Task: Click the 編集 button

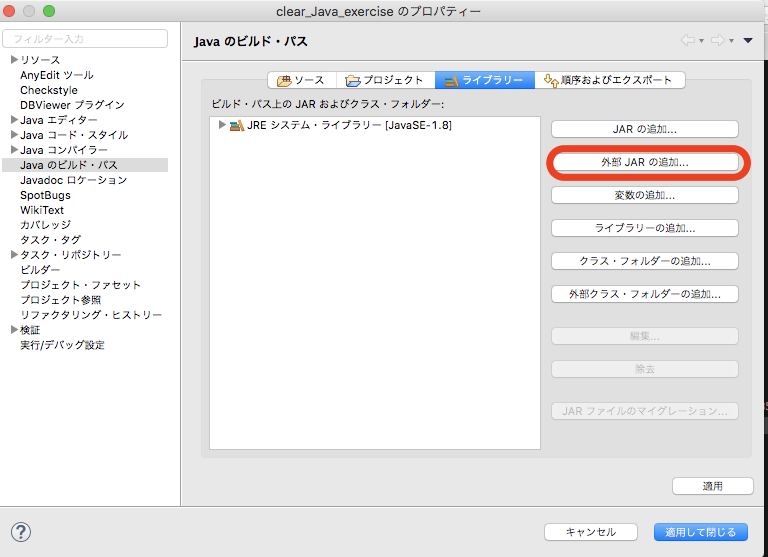Action: tap(645, 336)
